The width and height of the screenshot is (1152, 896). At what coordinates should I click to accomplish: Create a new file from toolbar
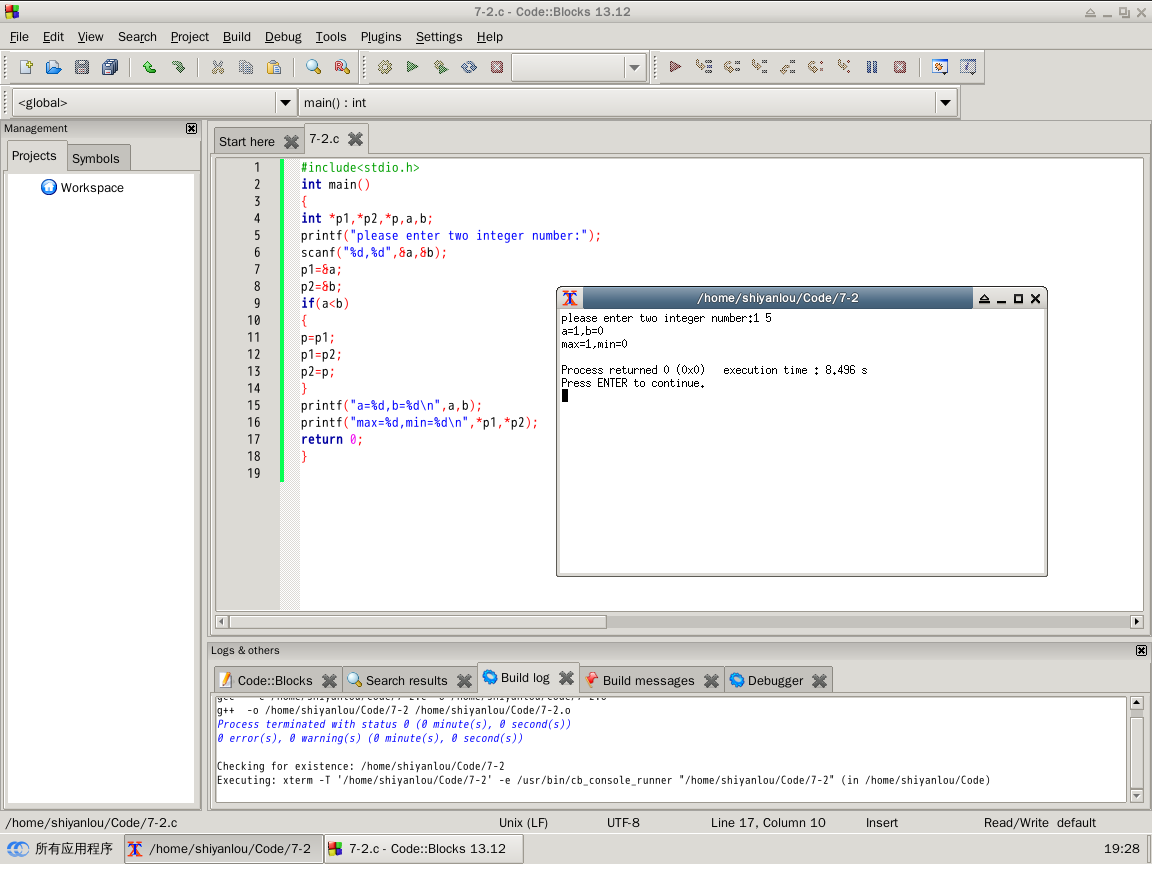click(x=26, y=68)
